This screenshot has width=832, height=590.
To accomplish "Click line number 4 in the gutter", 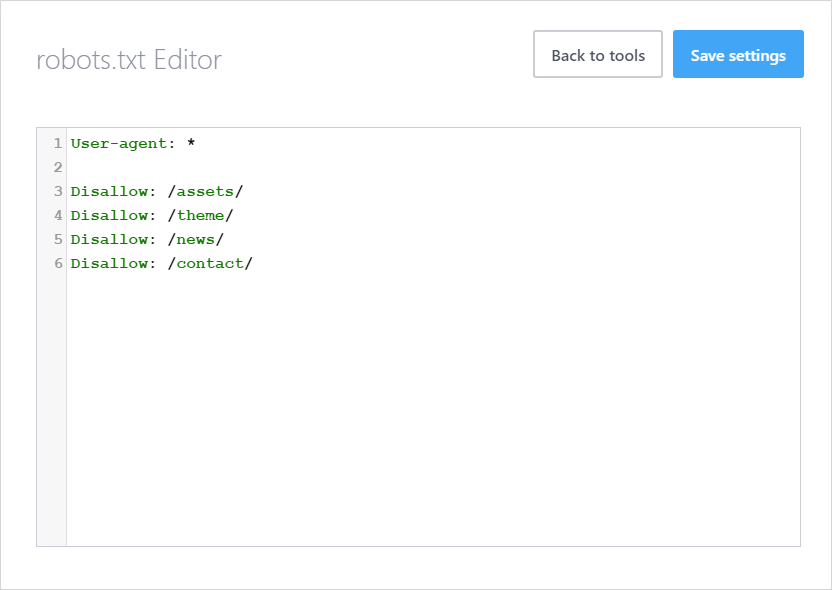I will click(x=57, y=215).
